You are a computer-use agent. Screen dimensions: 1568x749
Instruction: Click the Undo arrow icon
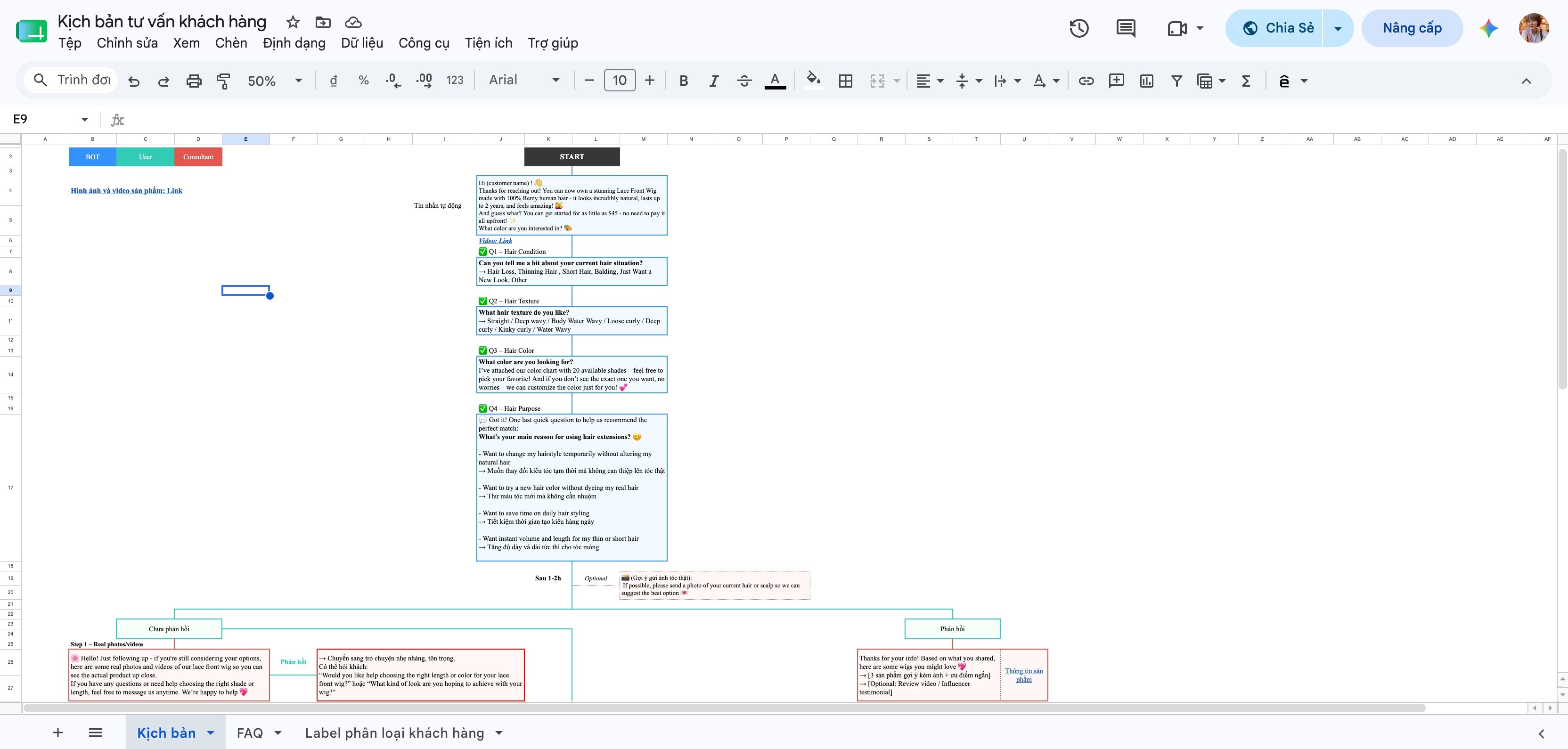134,81
